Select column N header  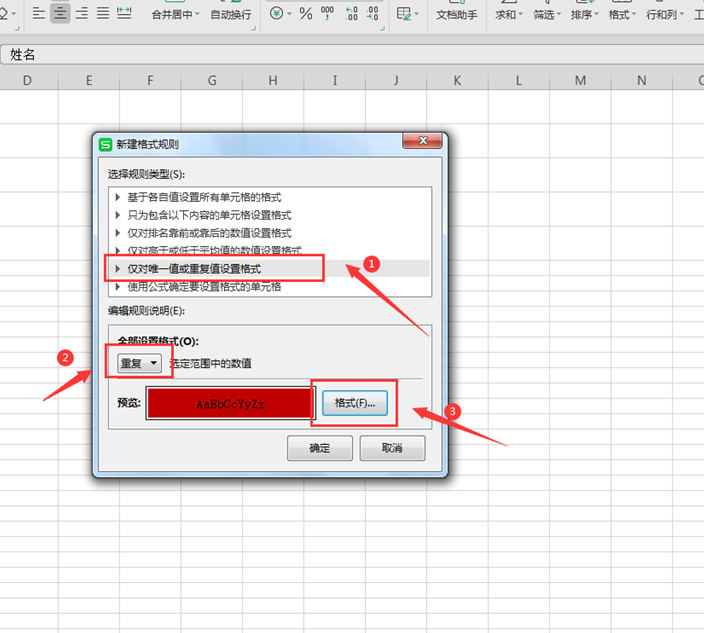(x=642, y=80)
